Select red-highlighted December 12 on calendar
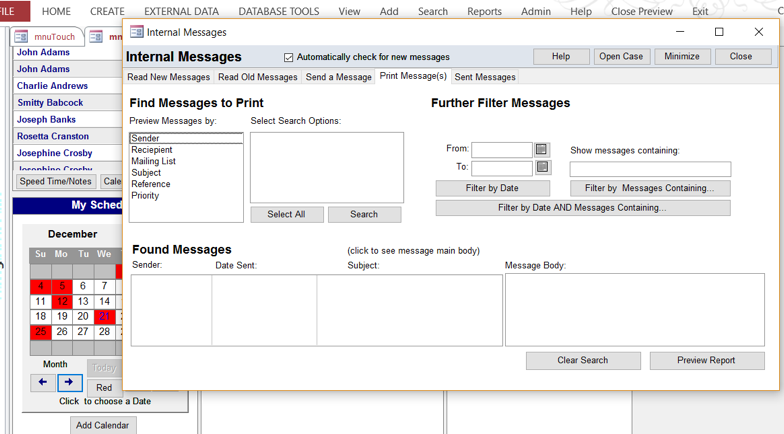This screenshot has height=434, width=784. [62, 302]
